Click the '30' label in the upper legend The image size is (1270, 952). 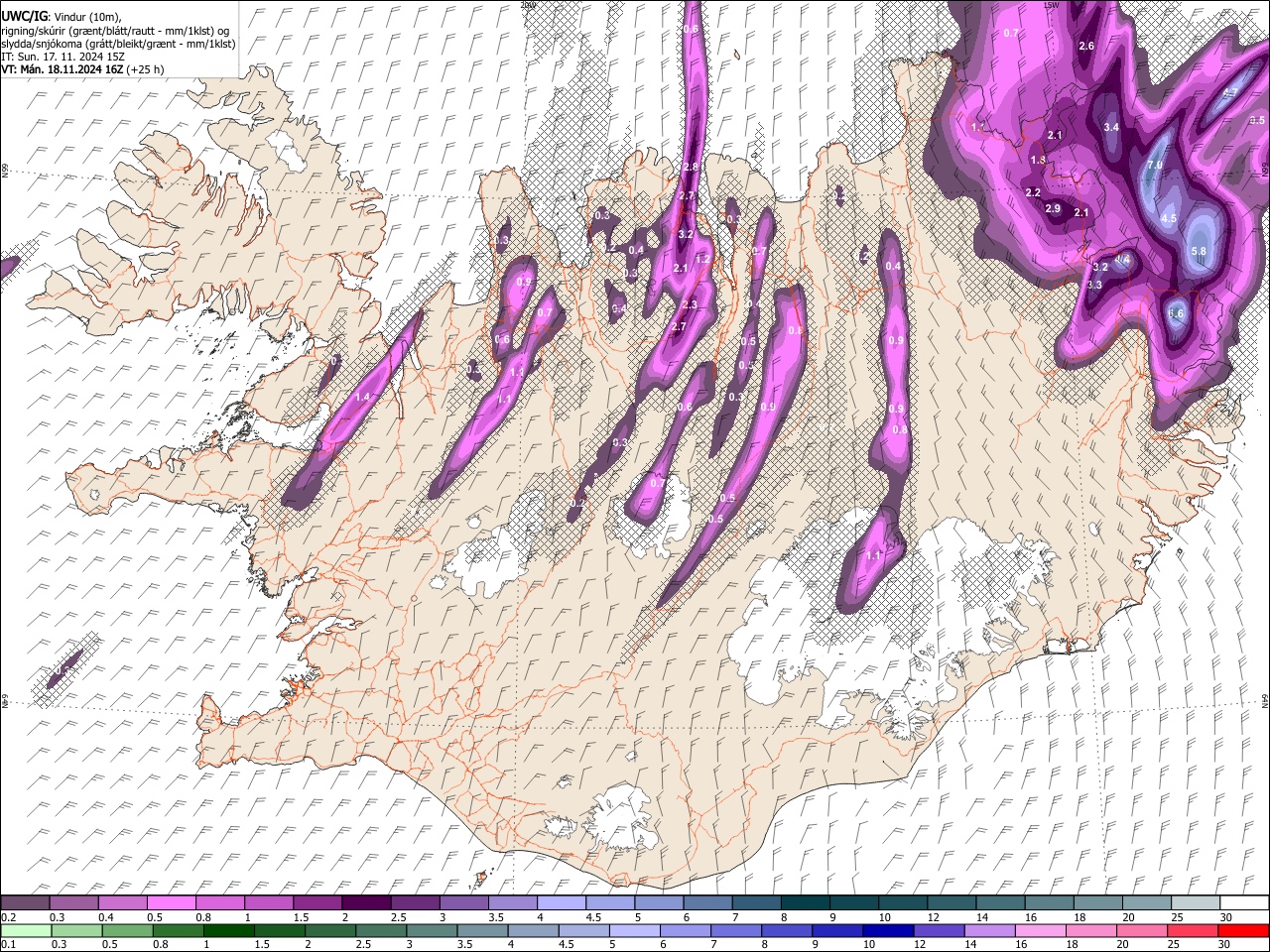tap(1225, 917)
